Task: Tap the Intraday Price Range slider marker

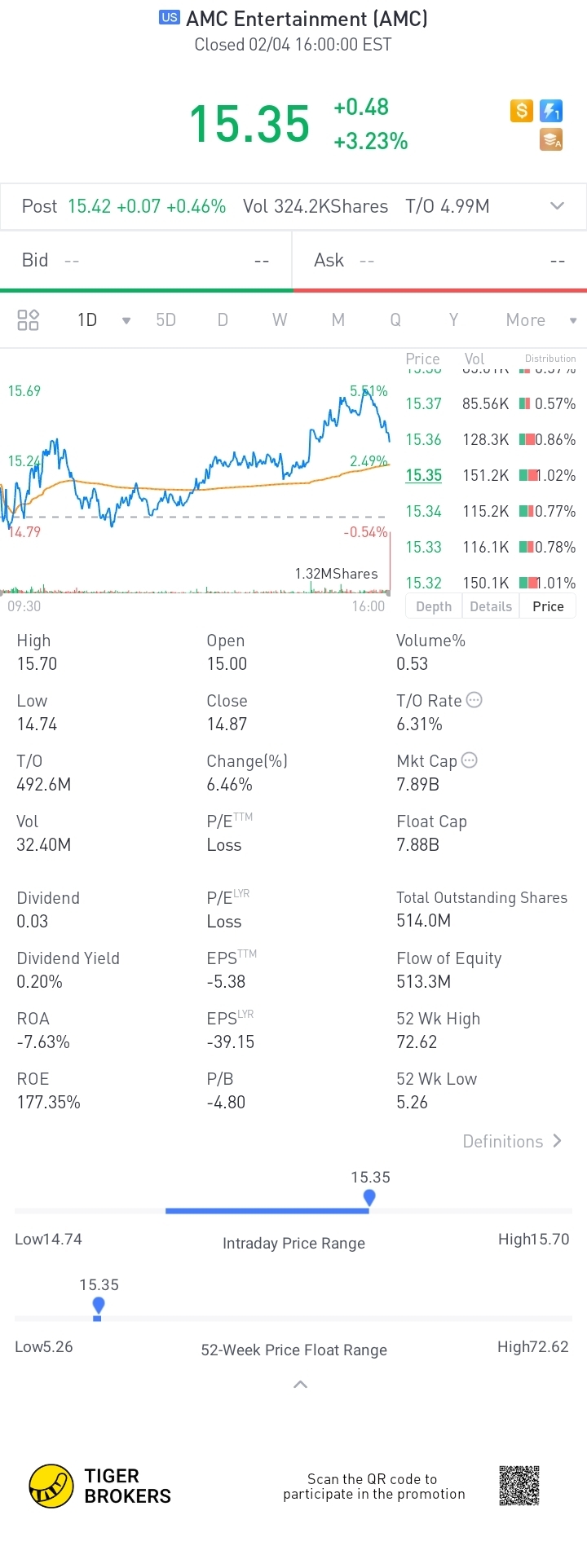Action: 369,1197
